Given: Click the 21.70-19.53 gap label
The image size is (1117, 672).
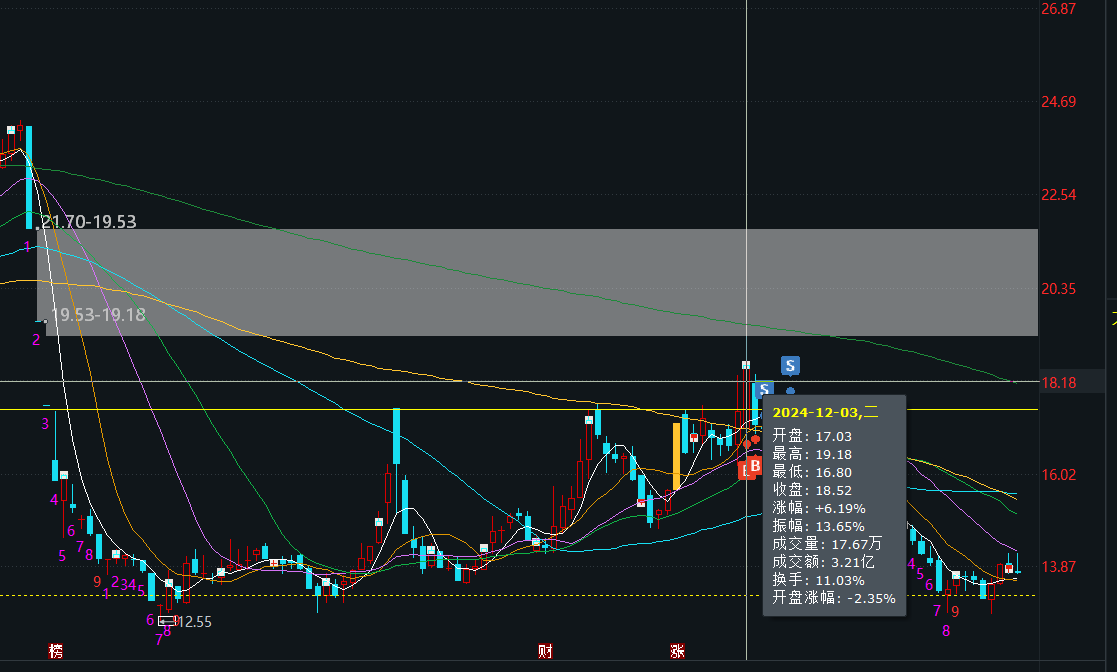Looking at the screenshot, I should coord(88,222).
